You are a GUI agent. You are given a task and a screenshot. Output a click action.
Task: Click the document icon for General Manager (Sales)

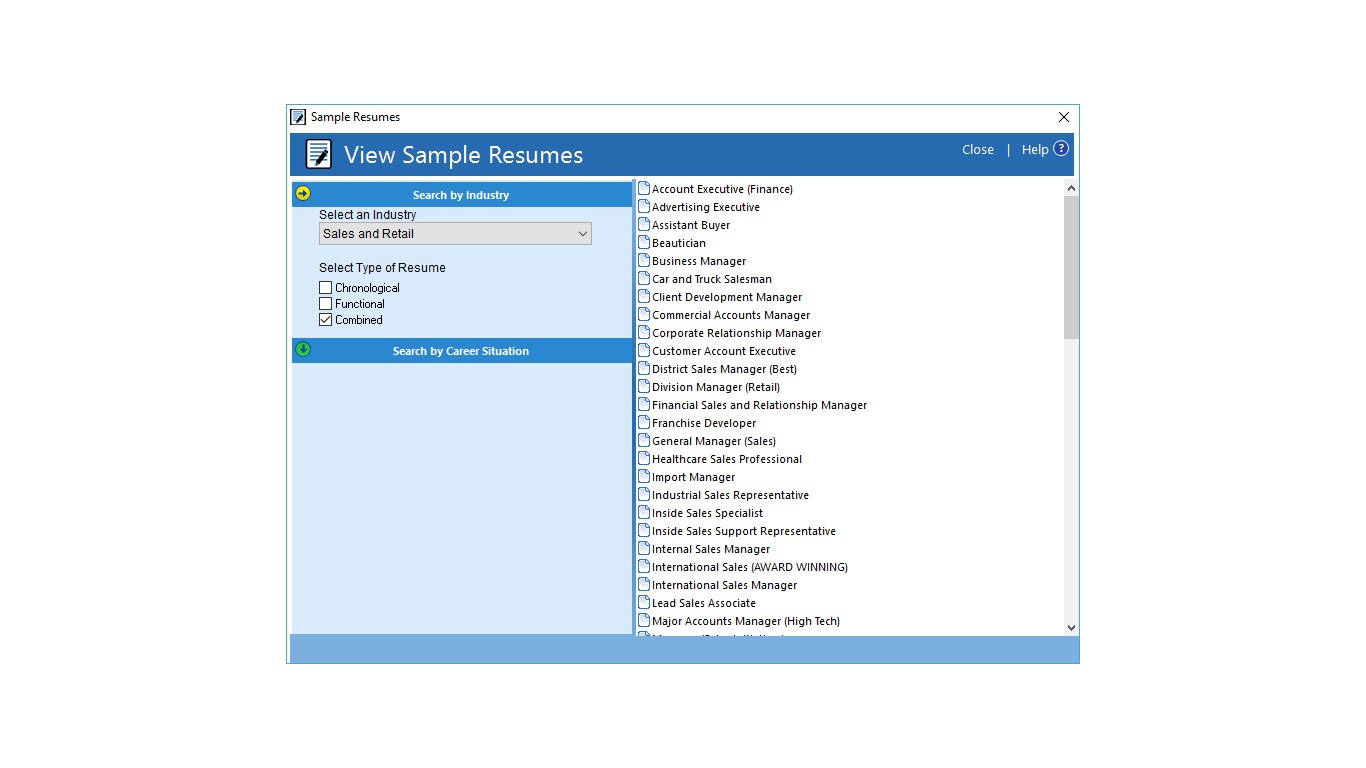click(x=644, y=440)
